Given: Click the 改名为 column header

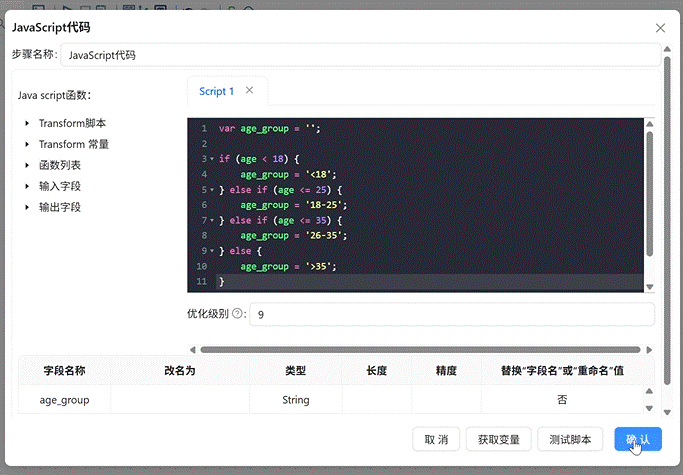Looking at the screenshot, I should pos(180,371).
